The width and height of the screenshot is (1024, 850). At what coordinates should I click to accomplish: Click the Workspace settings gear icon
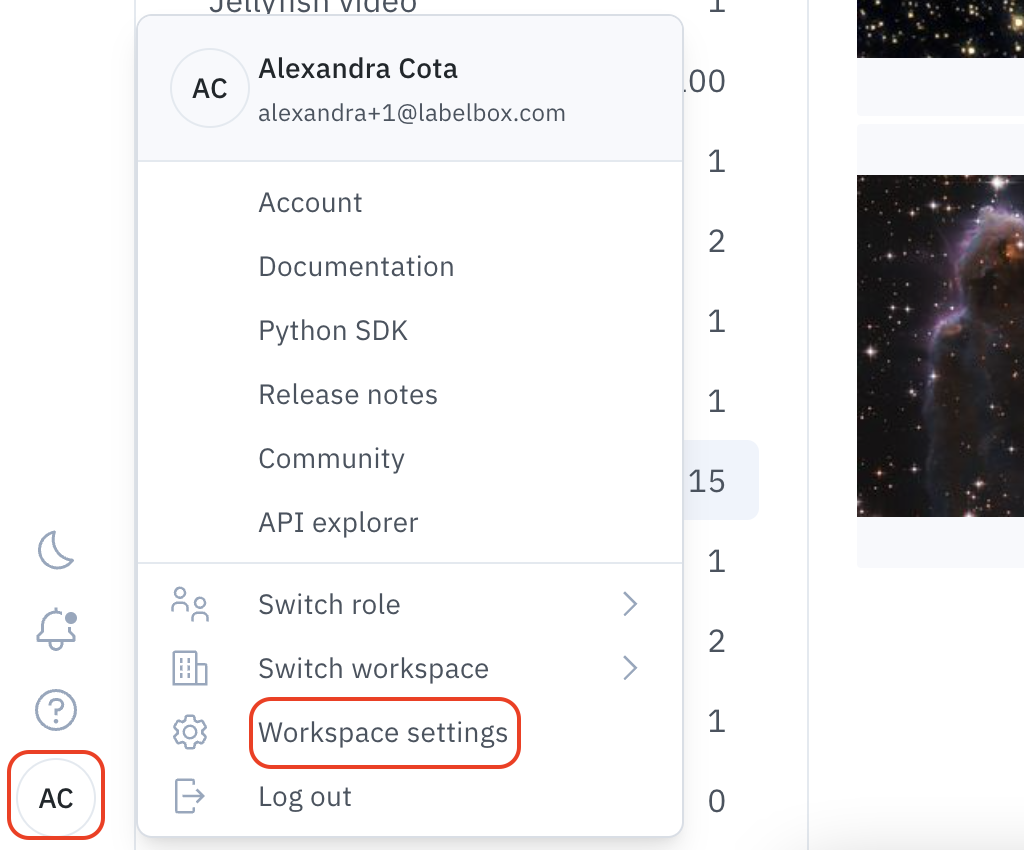189,732
